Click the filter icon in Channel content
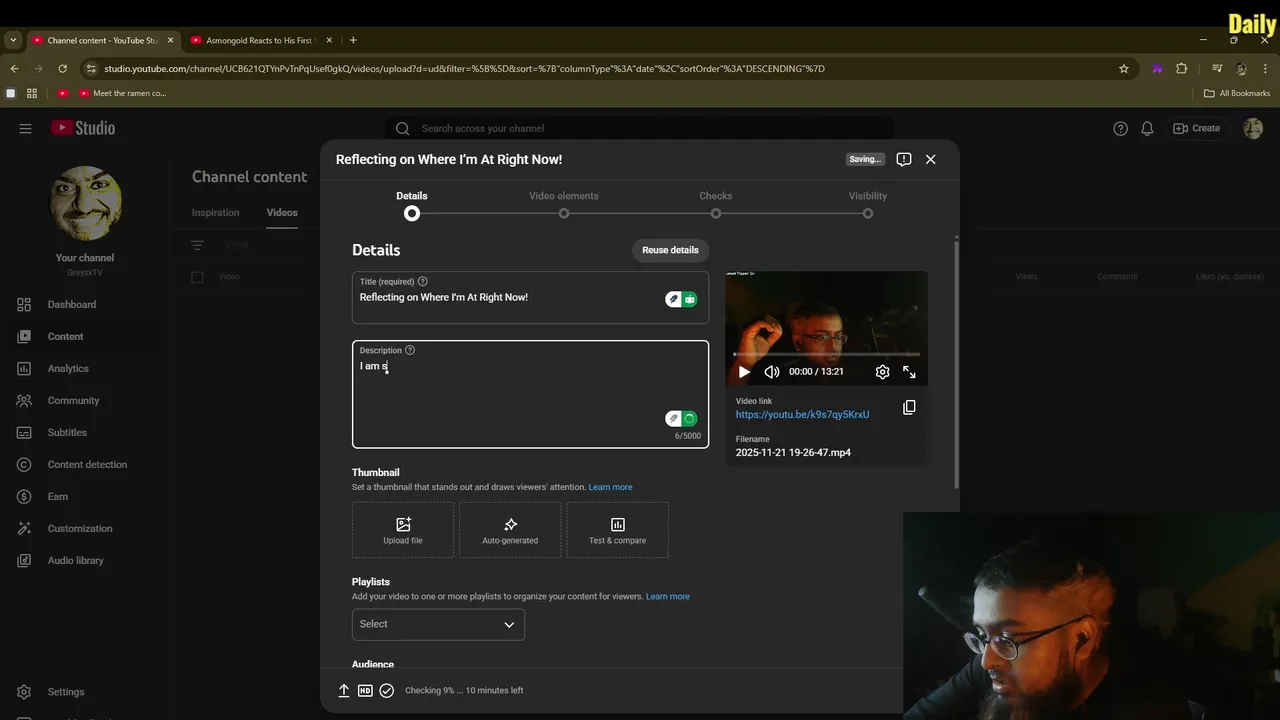Screen dimensions: 1280x720 point(197,245)
